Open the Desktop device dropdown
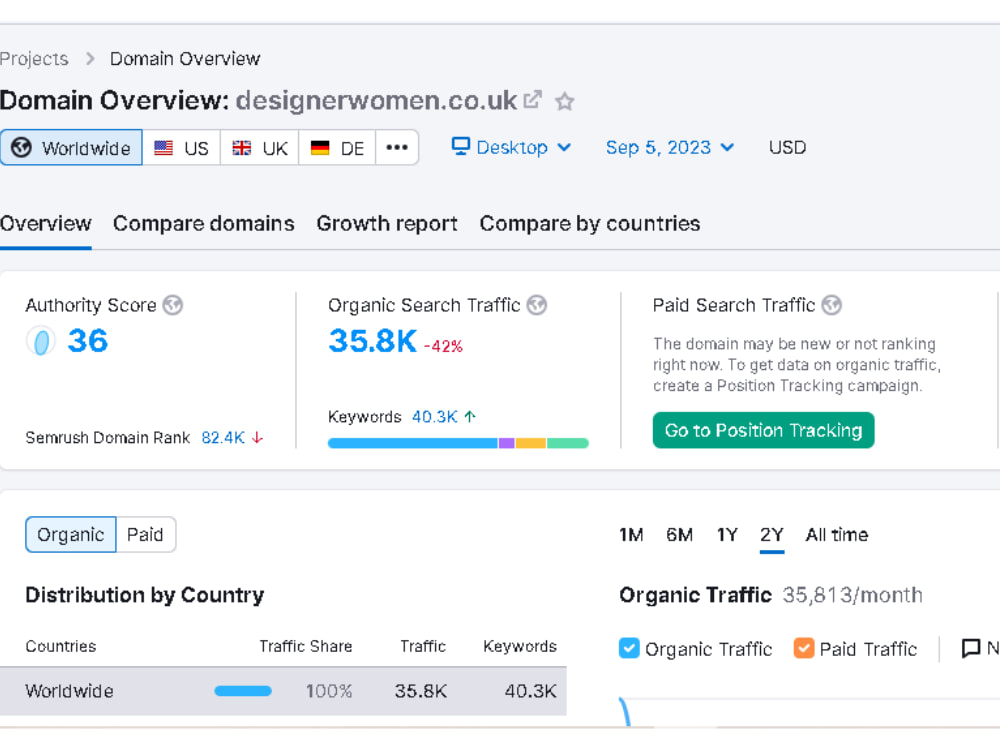Screen dimensions: 1000x750 click(x=511, y=147)
